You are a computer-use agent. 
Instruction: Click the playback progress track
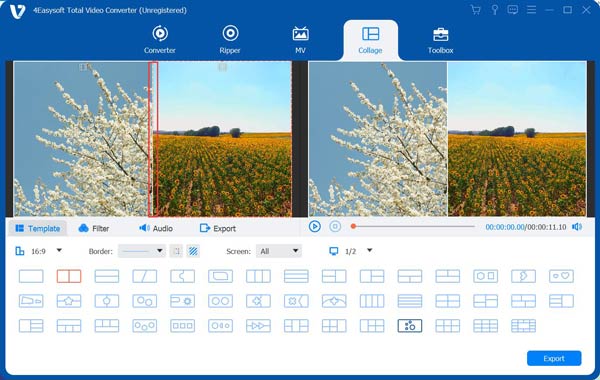(x=412, y=227)
